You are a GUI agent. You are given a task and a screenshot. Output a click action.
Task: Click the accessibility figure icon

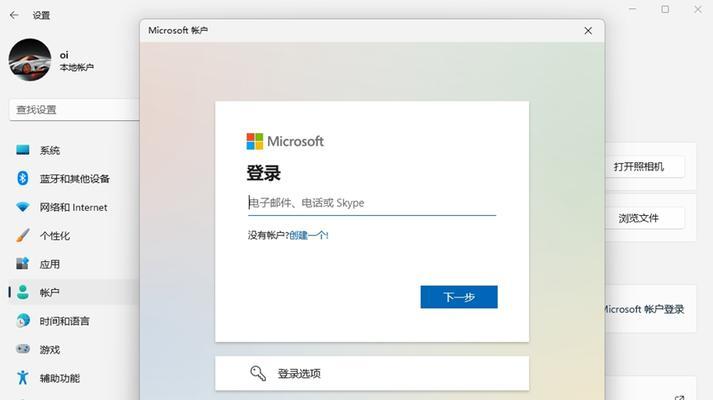click(23, 377)
